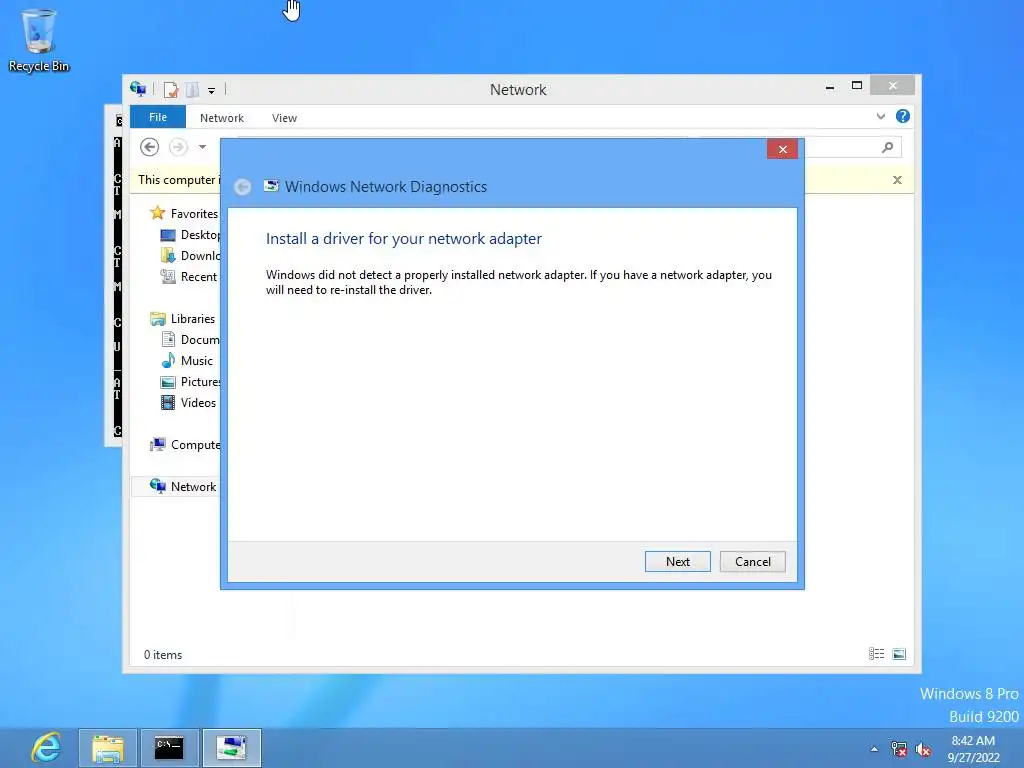Click Next in Windows Network Diagnostics
1024x768 pixels.
click(677, 562)
